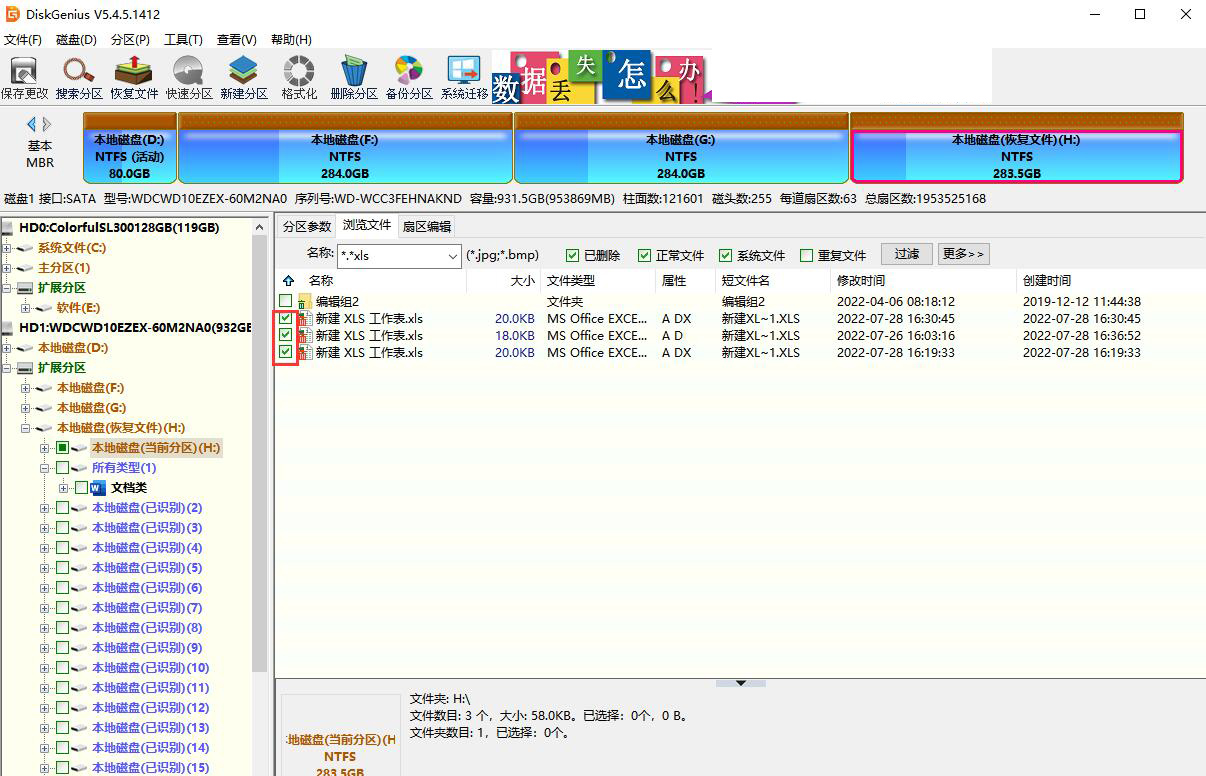Screen dimensions: 1206x776
Task: Sort by the 创建时间 column header
Action: 1110,281
